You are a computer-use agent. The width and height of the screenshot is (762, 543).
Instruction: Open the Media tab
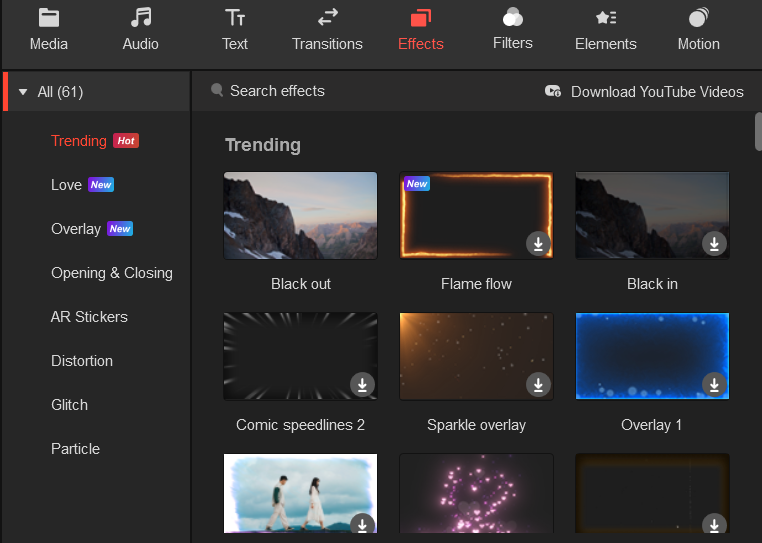[x=49, y=30]
